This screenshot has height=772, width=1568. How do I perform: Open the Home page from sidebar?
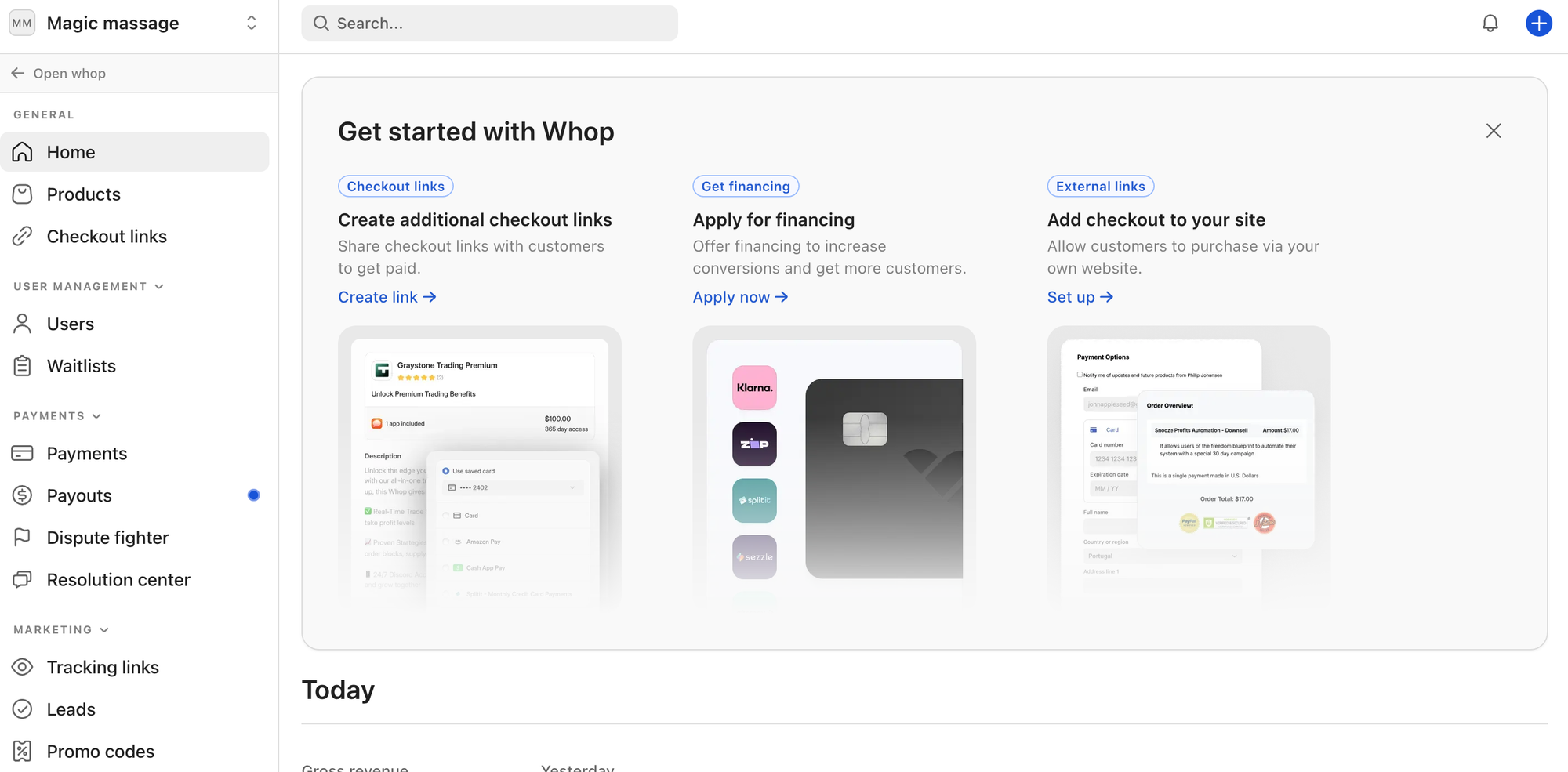pyautogui.click(x=135, y=152)
